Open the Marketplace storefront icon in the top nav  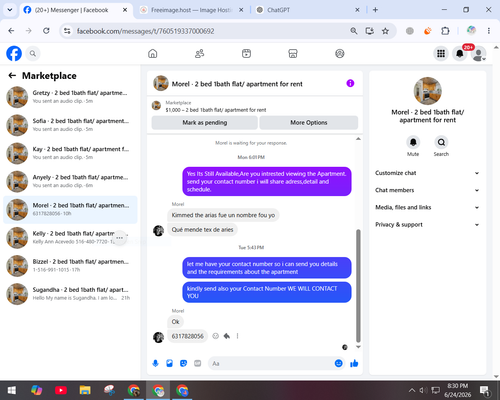point(293,53)
